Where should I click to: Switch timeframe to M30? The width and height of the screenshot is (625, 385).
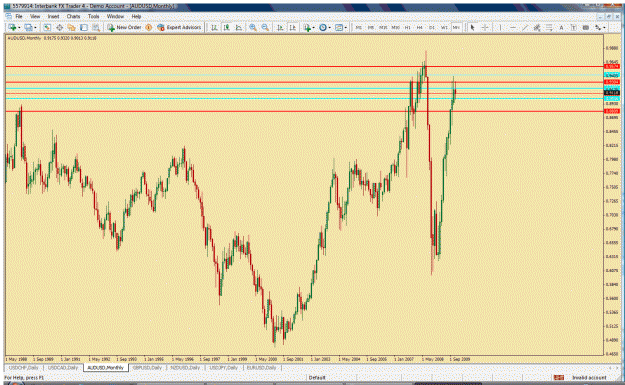click(395, 28)
